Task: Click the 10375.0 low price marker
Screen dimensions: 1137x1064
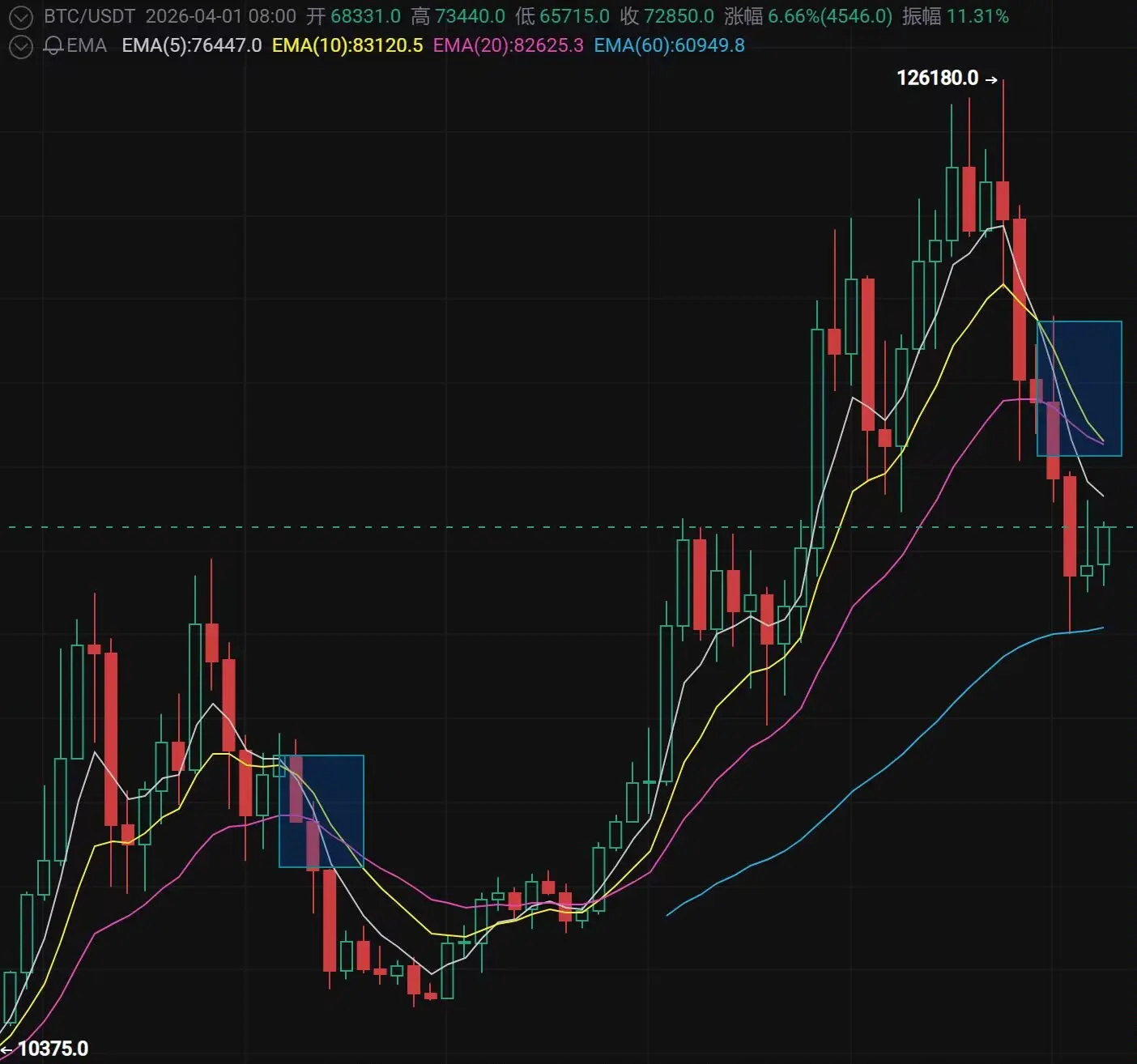Action: [x=53, y=1049]
